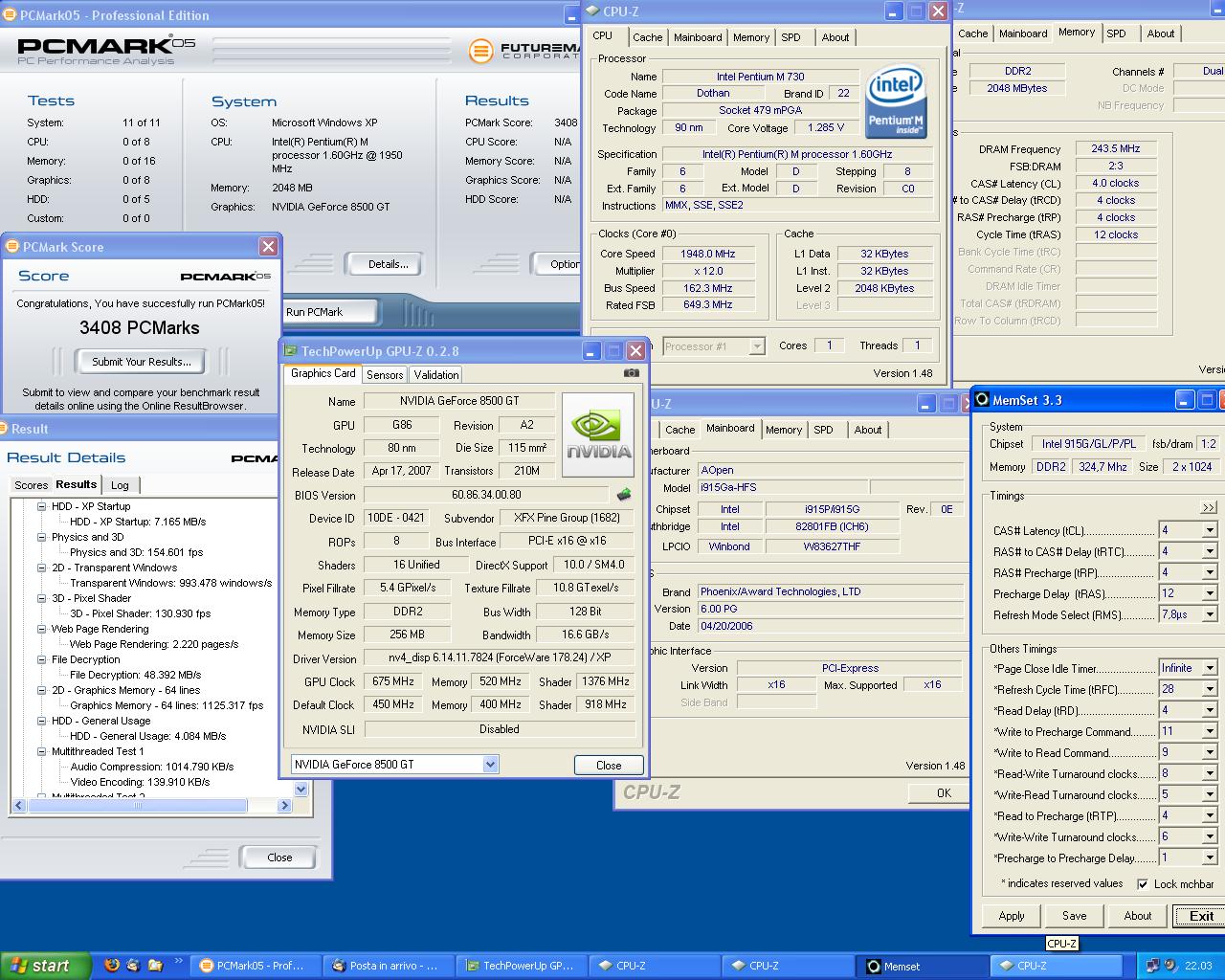Switch to Validation tab in GPU-Z
1225x980 pixels.
click(436, 375)
